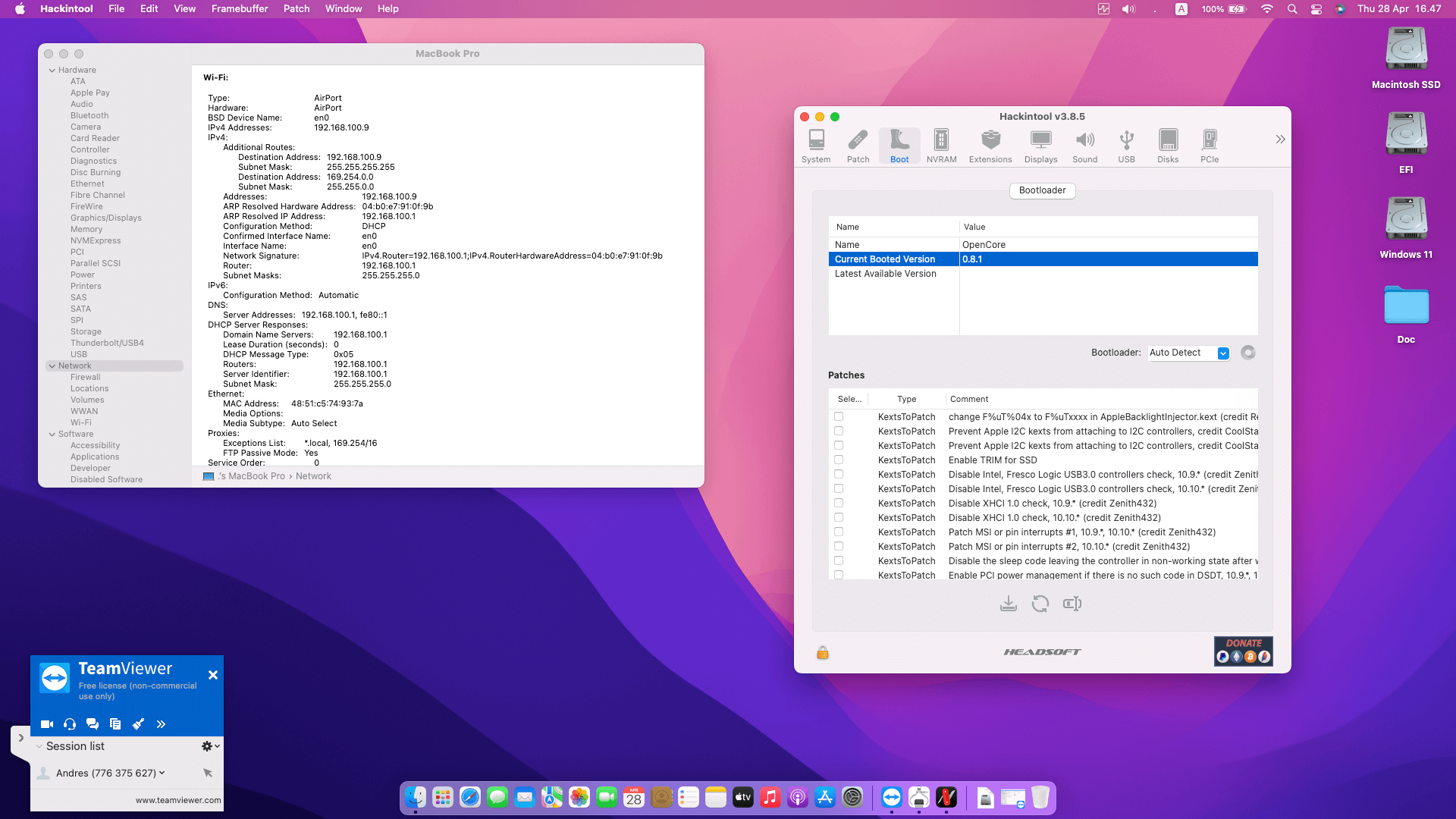This screenshot has height=819, width=1456.
Task: Show more Hackintool toolbar items via chevron
Action: pyautogui.click(x=1280, y=140)
